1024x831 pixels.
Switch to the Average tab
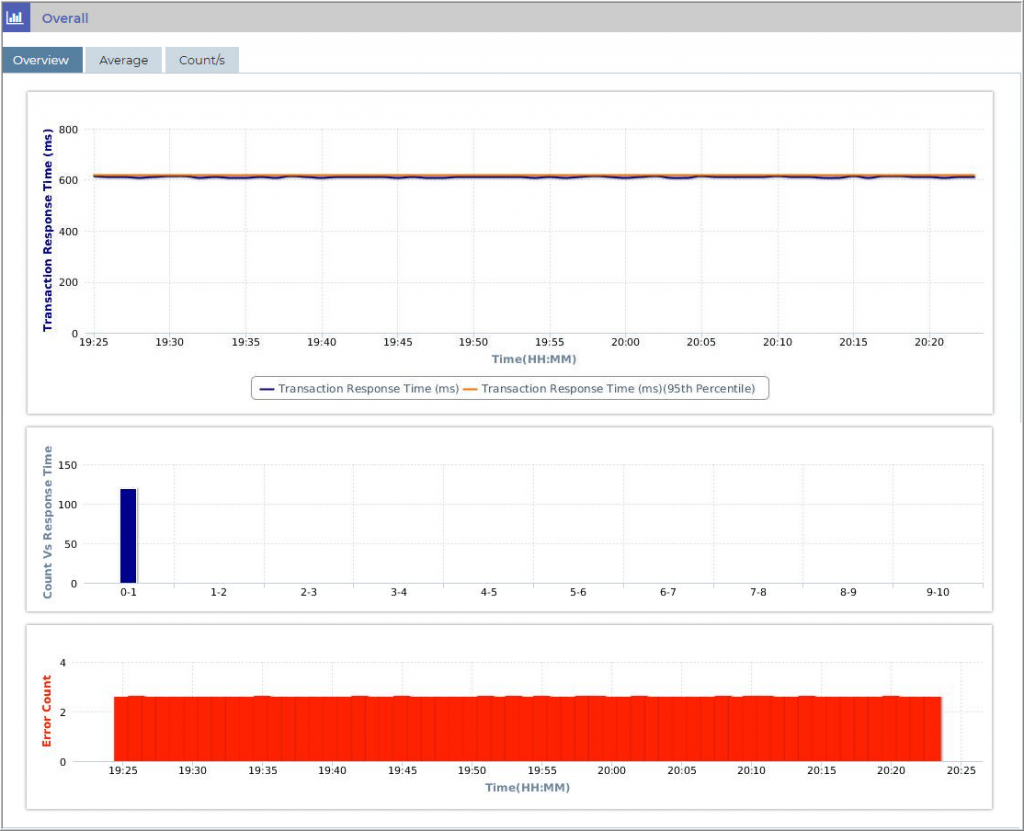(123, 60)
